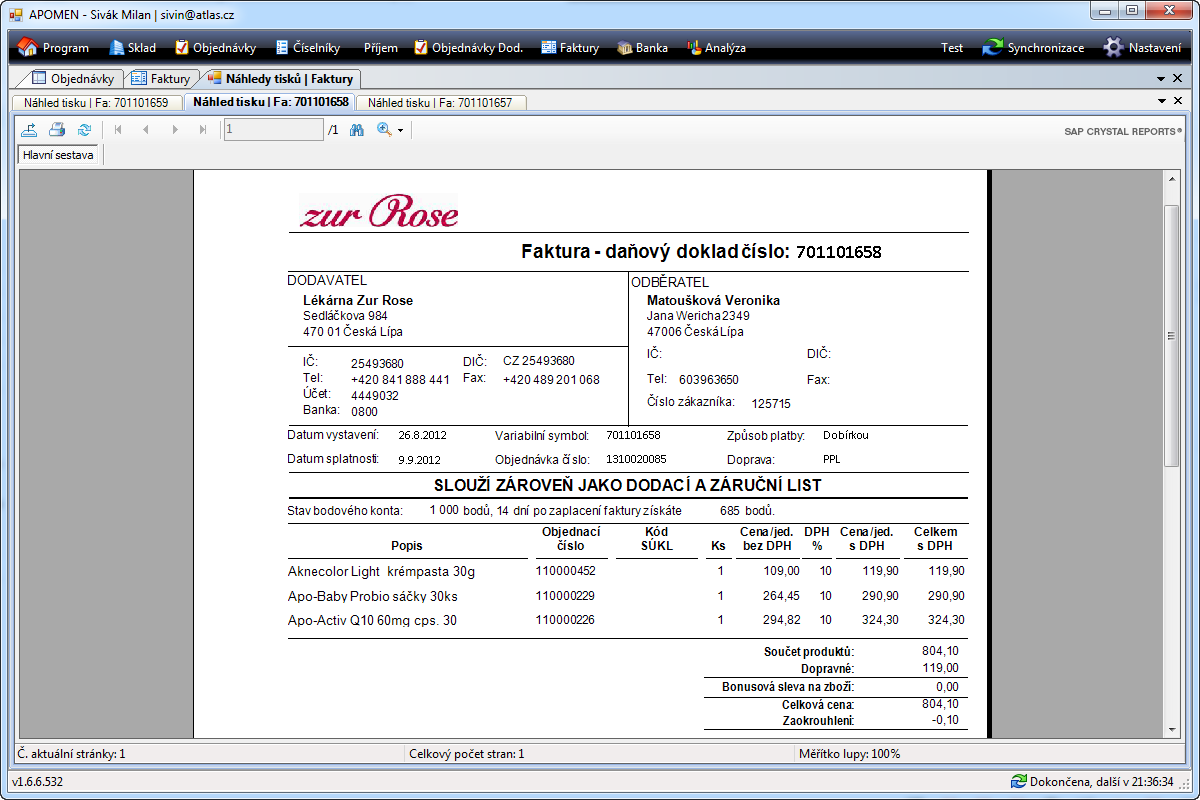This screenshot has height=800, width=1200.
Task: Select the Hlavní sestava report tab
Action: 58,155
